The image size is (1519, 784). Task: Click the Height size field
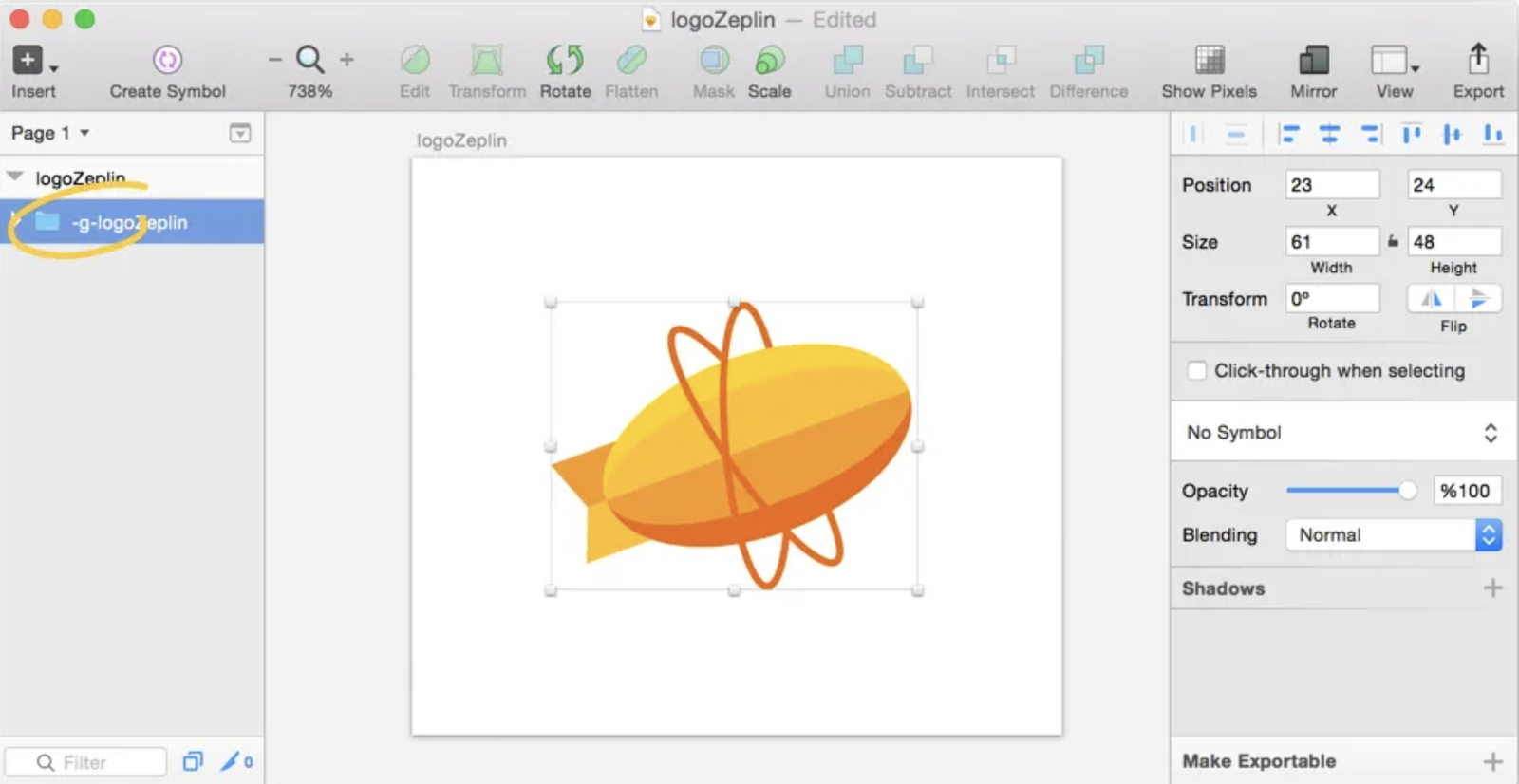pos(1454,241)
